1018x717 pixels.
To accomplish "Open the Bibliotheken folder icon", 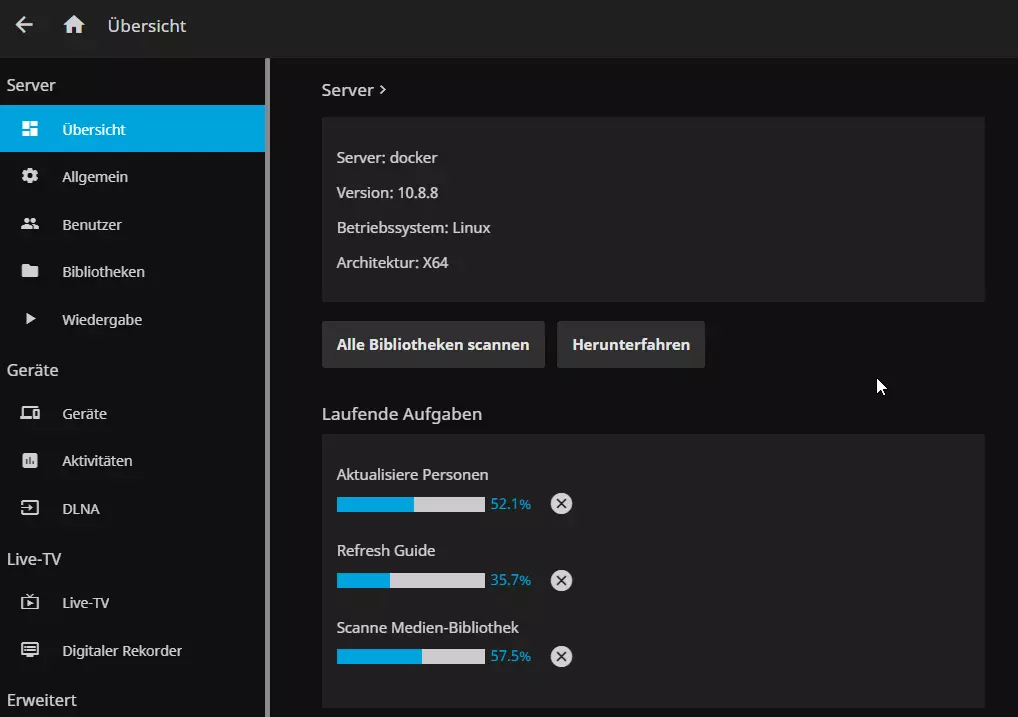I will coord(28,271).
